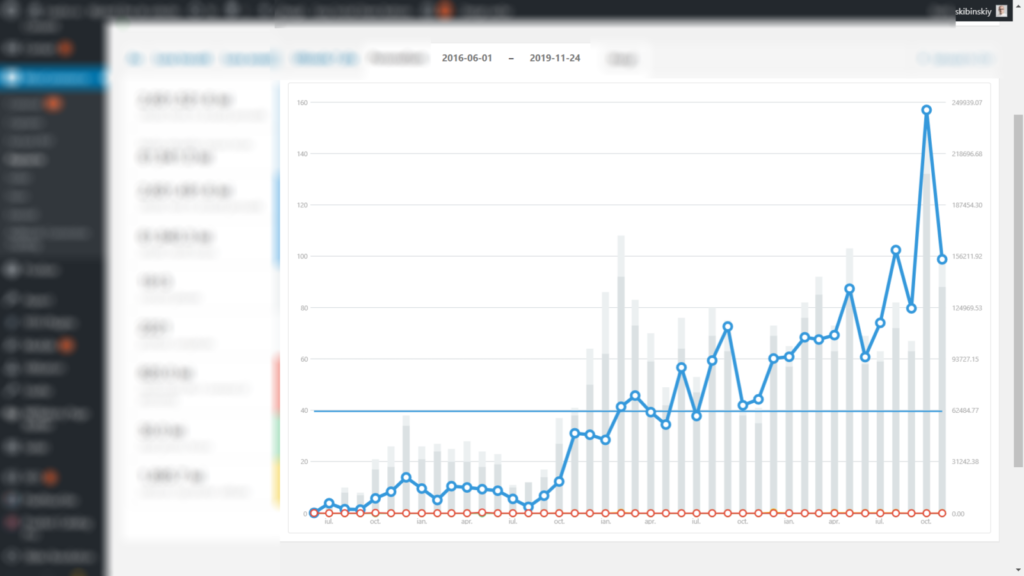Open the highlighted WooCommerce sidebar menu
Image resolution: width=1024 pixels, height=576 pixels.
pyautogui.click(x=52, y=79)
